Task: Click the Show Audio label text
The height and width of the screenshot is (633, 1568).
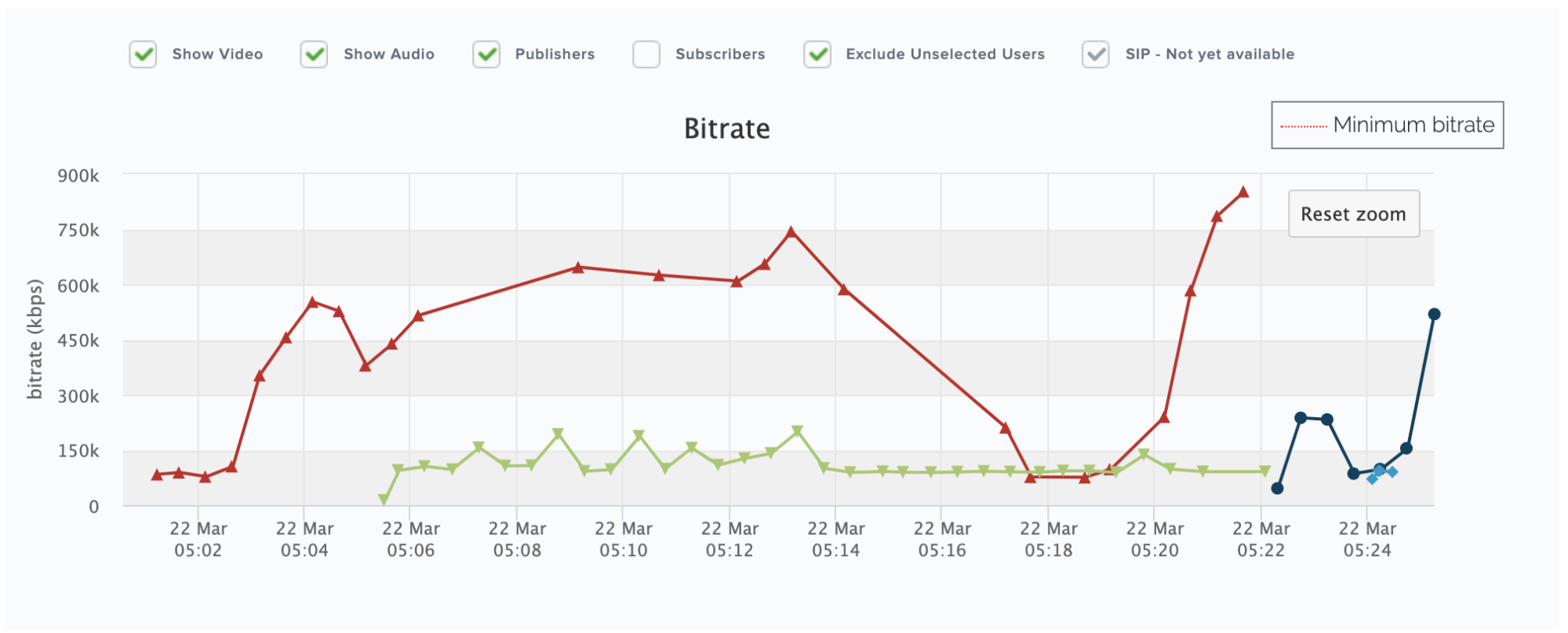Action: coord(389,54)
